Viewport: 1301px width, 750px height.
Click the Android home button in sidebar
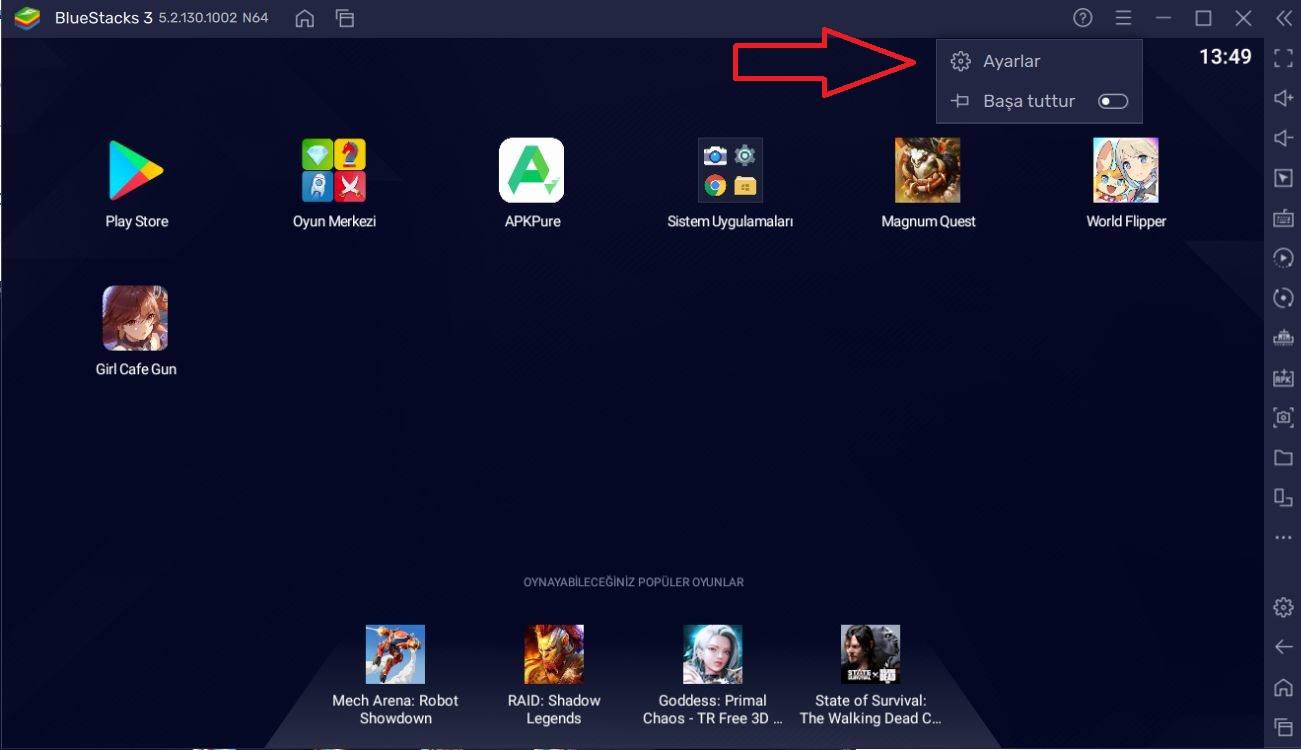(1283, 687)
